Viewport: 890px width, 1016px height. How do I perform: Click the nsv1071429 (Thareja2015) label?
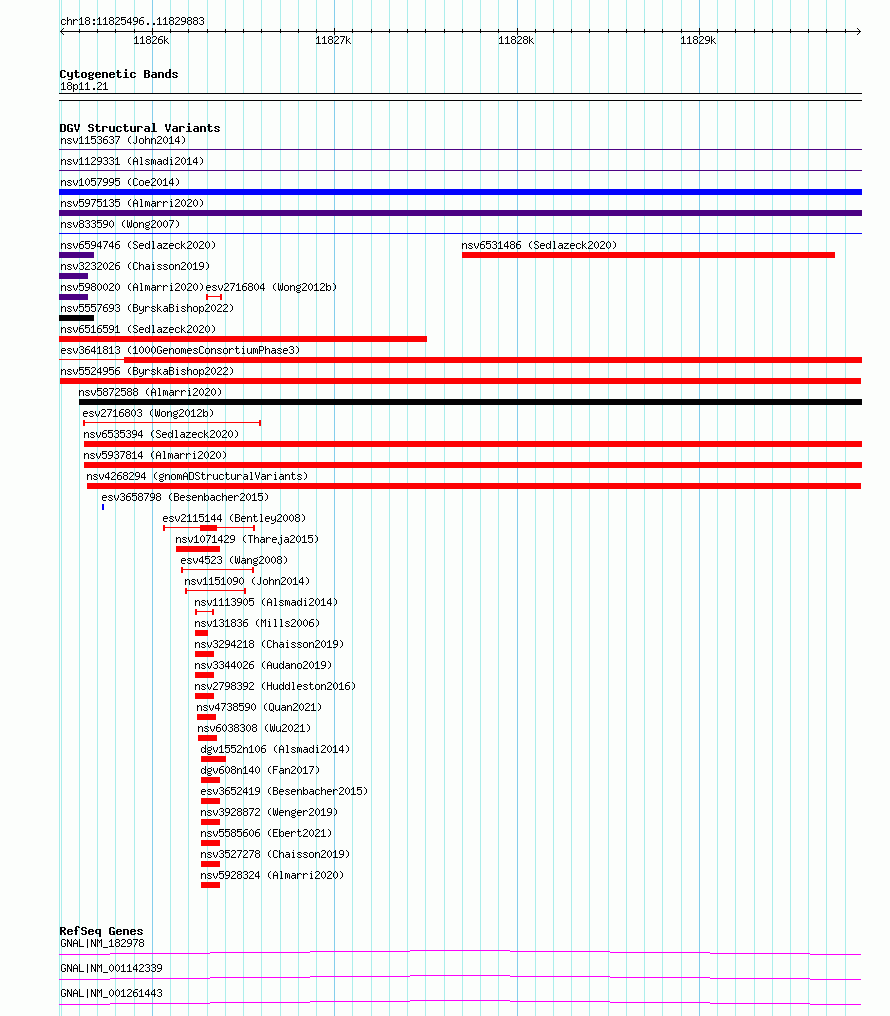(x=247, y=539)
